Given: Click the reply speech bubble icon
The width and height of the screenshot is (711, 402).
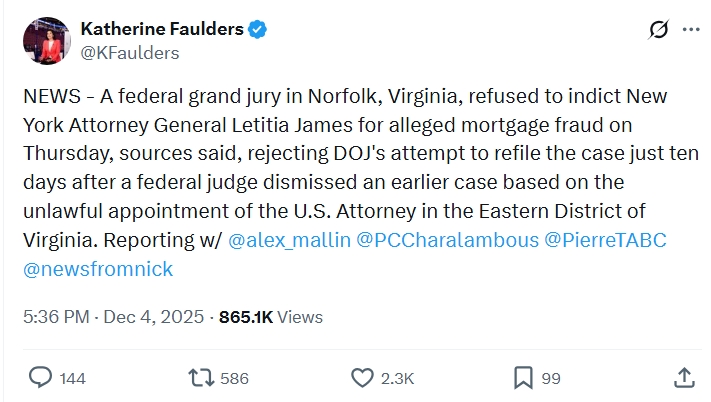Looking at the screenshot, I should [x=41, y=378].
